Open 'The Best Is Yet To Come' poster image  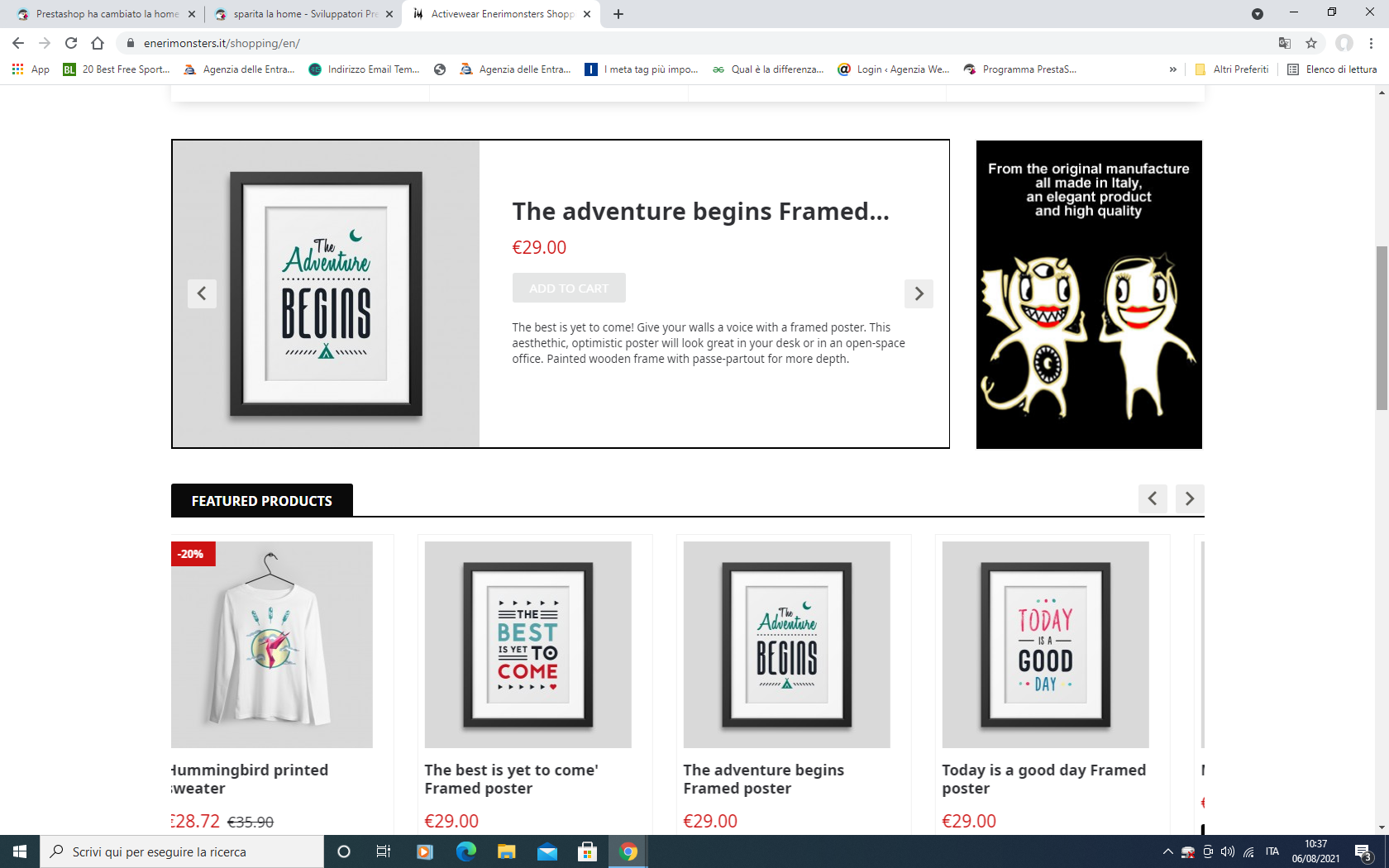click(528, 645)
